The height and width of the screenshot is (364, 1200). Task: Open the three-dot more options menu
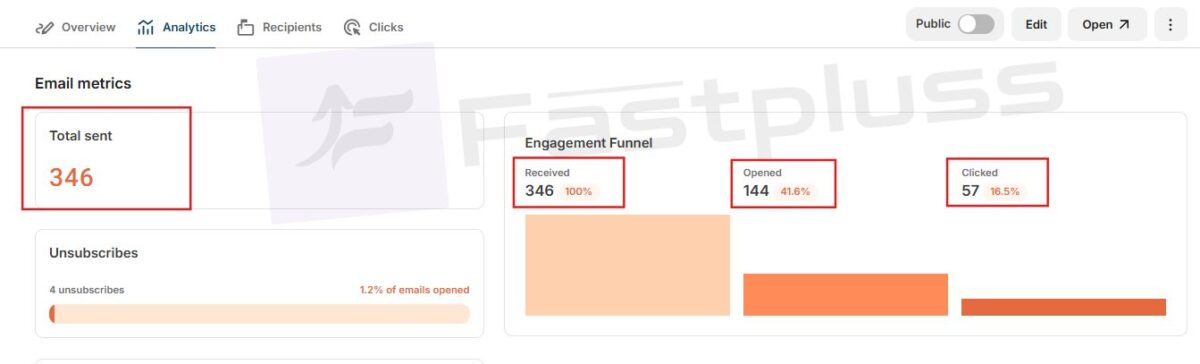pos(1170,25)
